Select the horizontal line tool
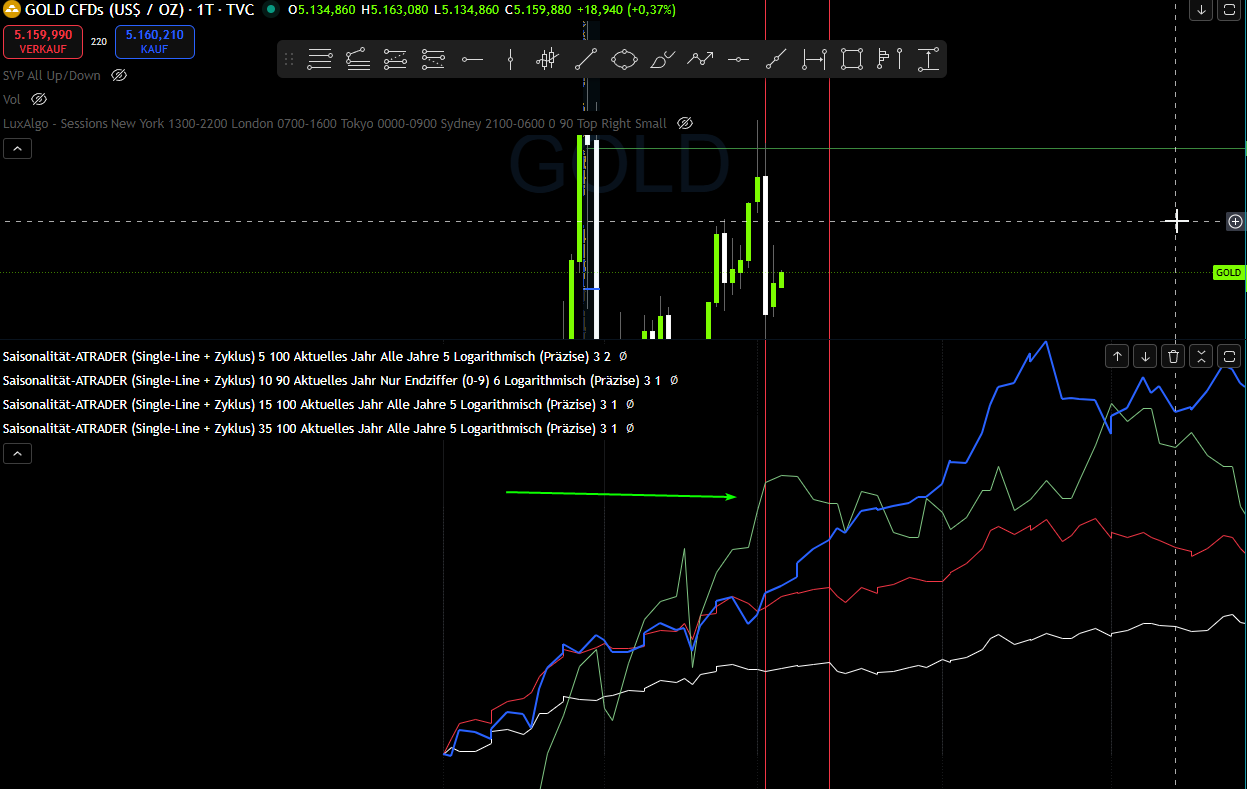 tap(472, 60)
